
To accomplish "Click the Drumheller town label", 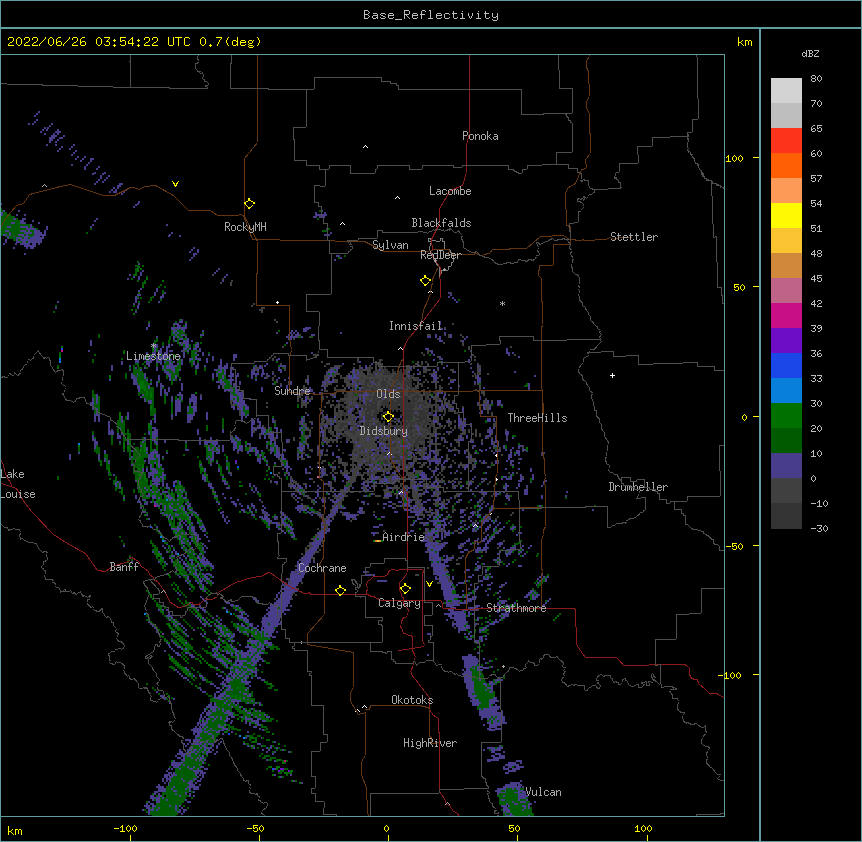I will coord(638,487).
